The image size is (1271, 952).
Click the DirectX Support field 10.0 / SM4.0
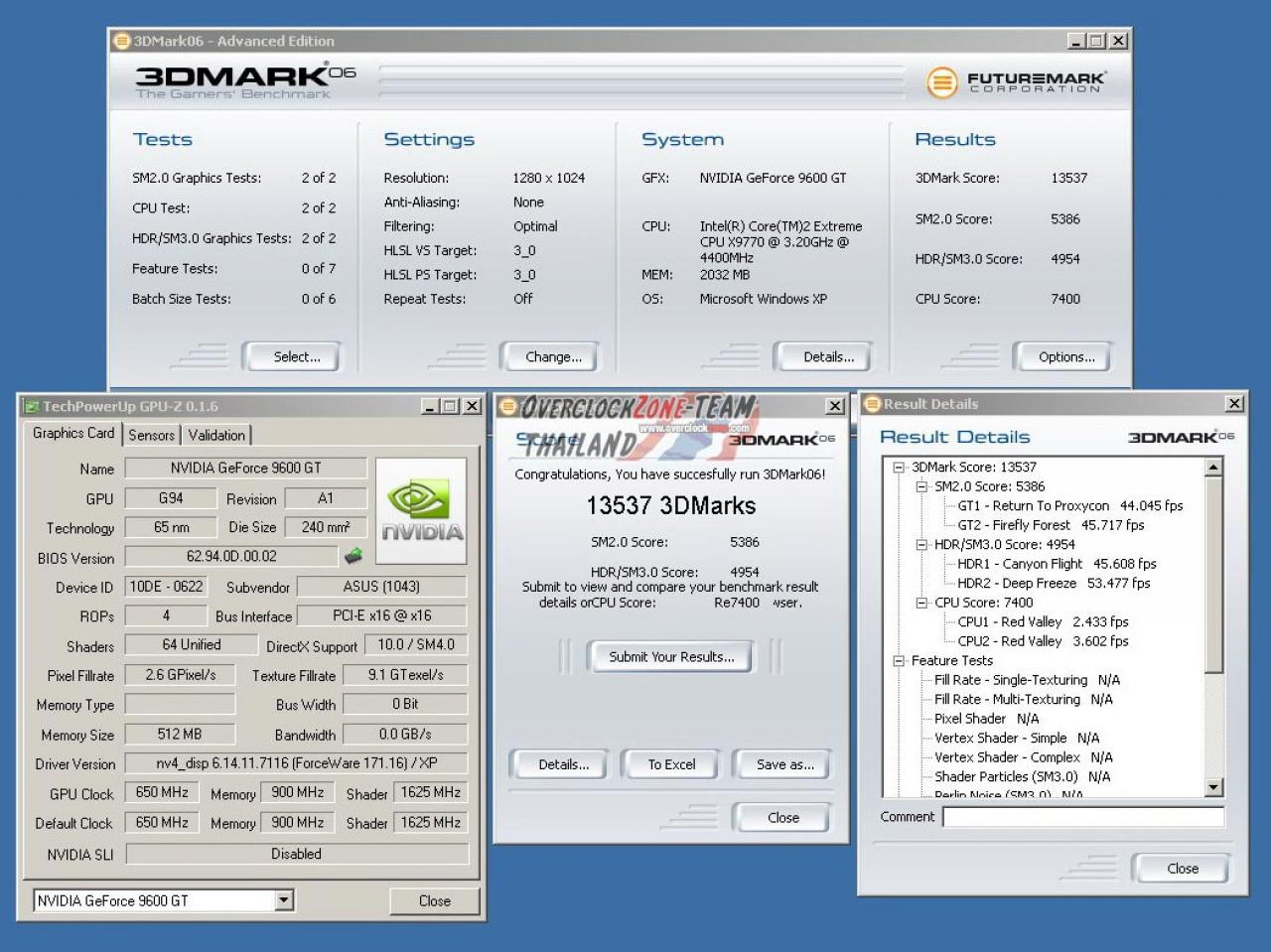pos(415,645)
